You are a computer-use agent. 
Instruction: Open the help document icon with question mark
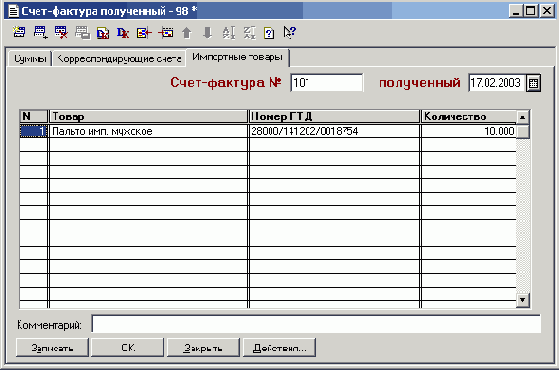pos(269,33)
